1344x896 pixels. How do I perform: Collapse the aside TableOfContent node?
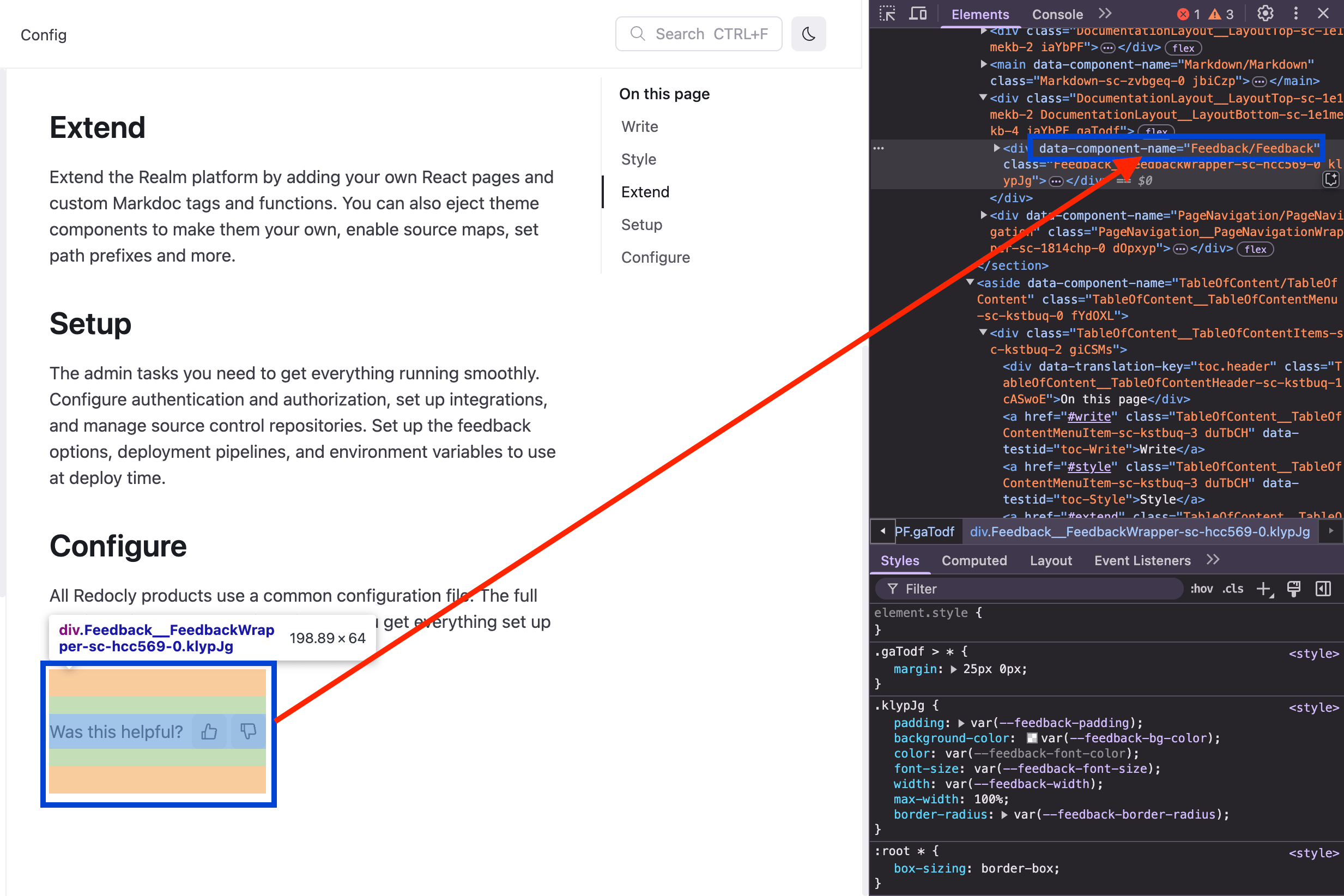pos(970,282)
